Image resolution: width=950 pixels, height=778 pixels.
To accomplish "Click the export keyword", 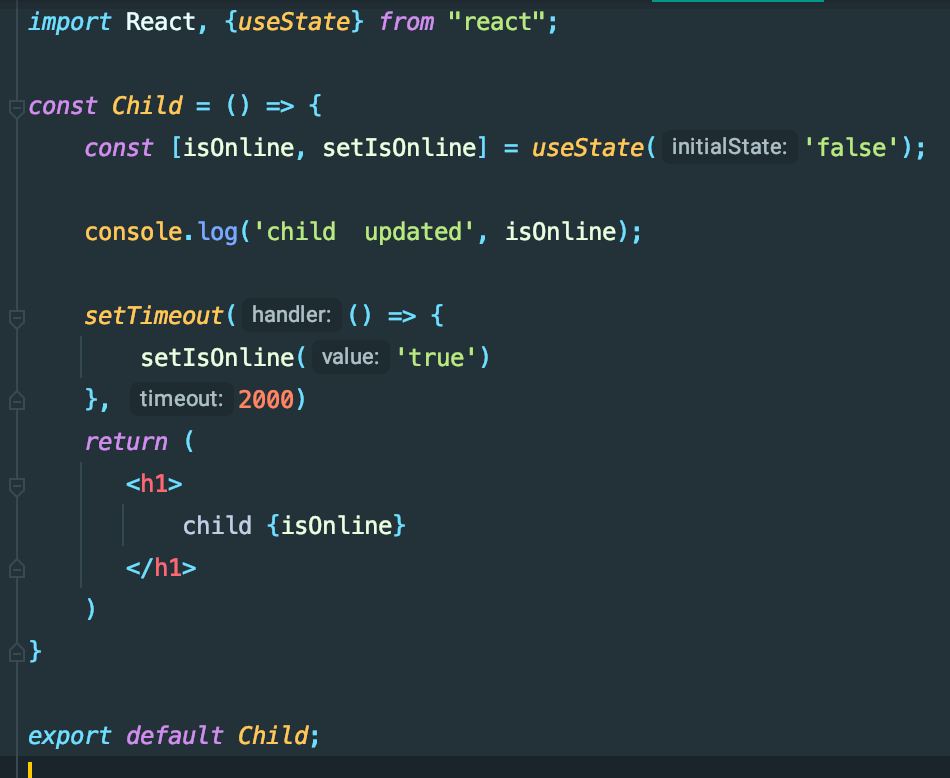I will click(x=69, y=736).
